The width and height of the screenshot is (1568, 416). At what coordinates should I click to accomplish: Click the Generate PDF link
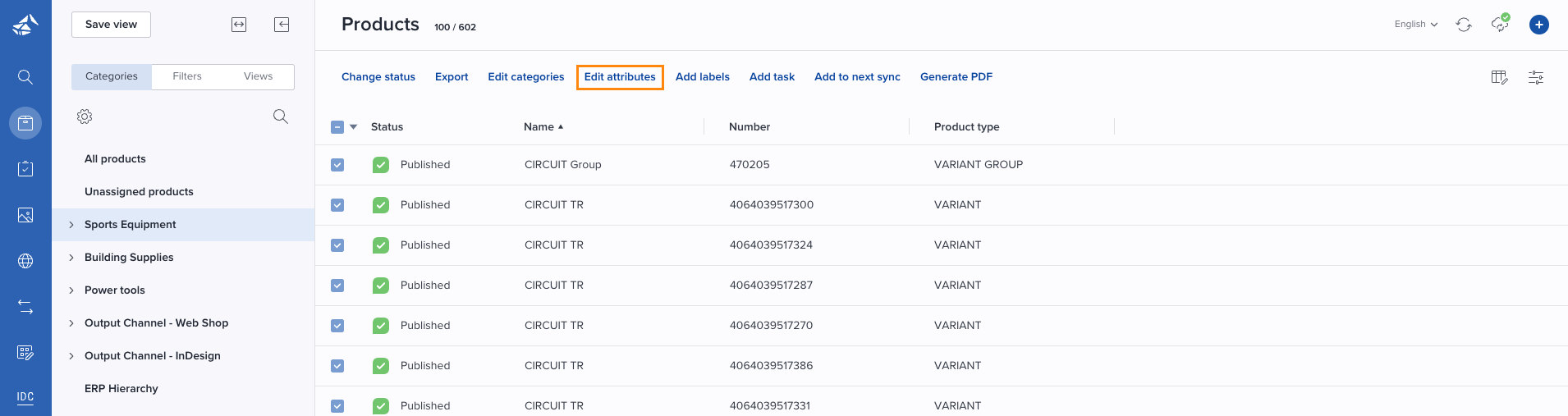point(956,77)
